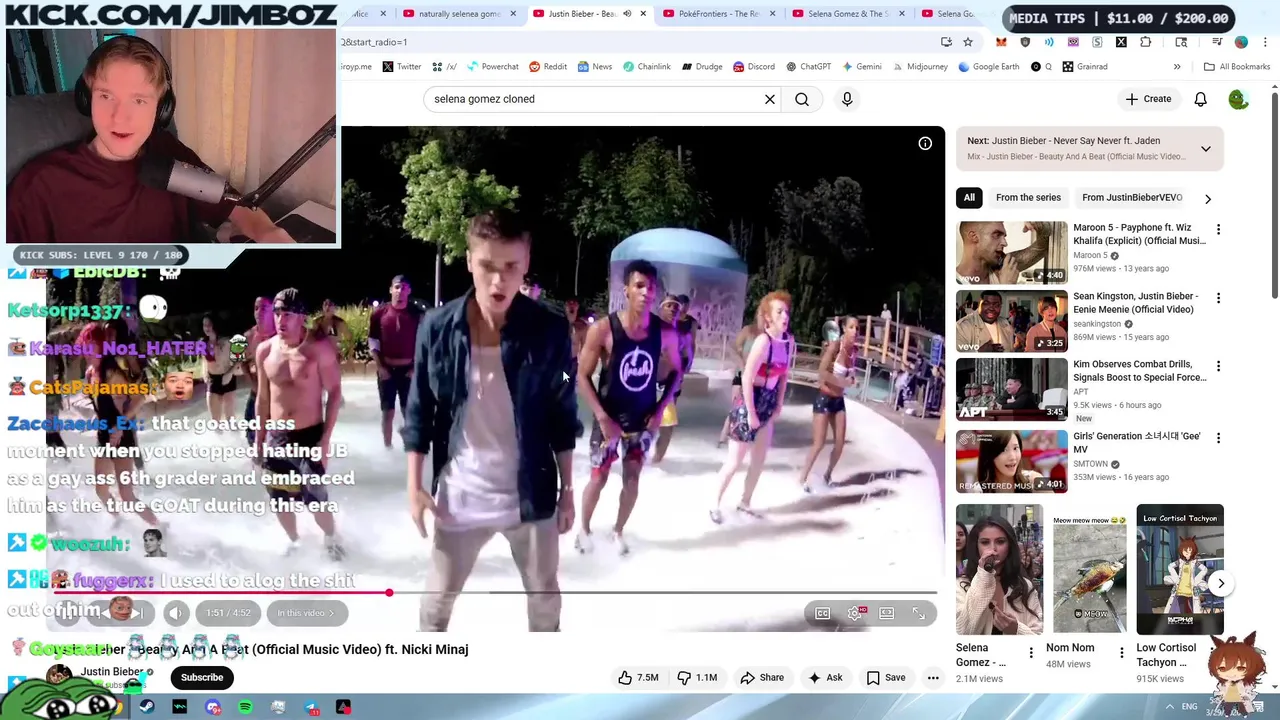Open Kim Observes Combat Drills title
This screenshot has height=720, width=1280.
[x=1140, y=371]
